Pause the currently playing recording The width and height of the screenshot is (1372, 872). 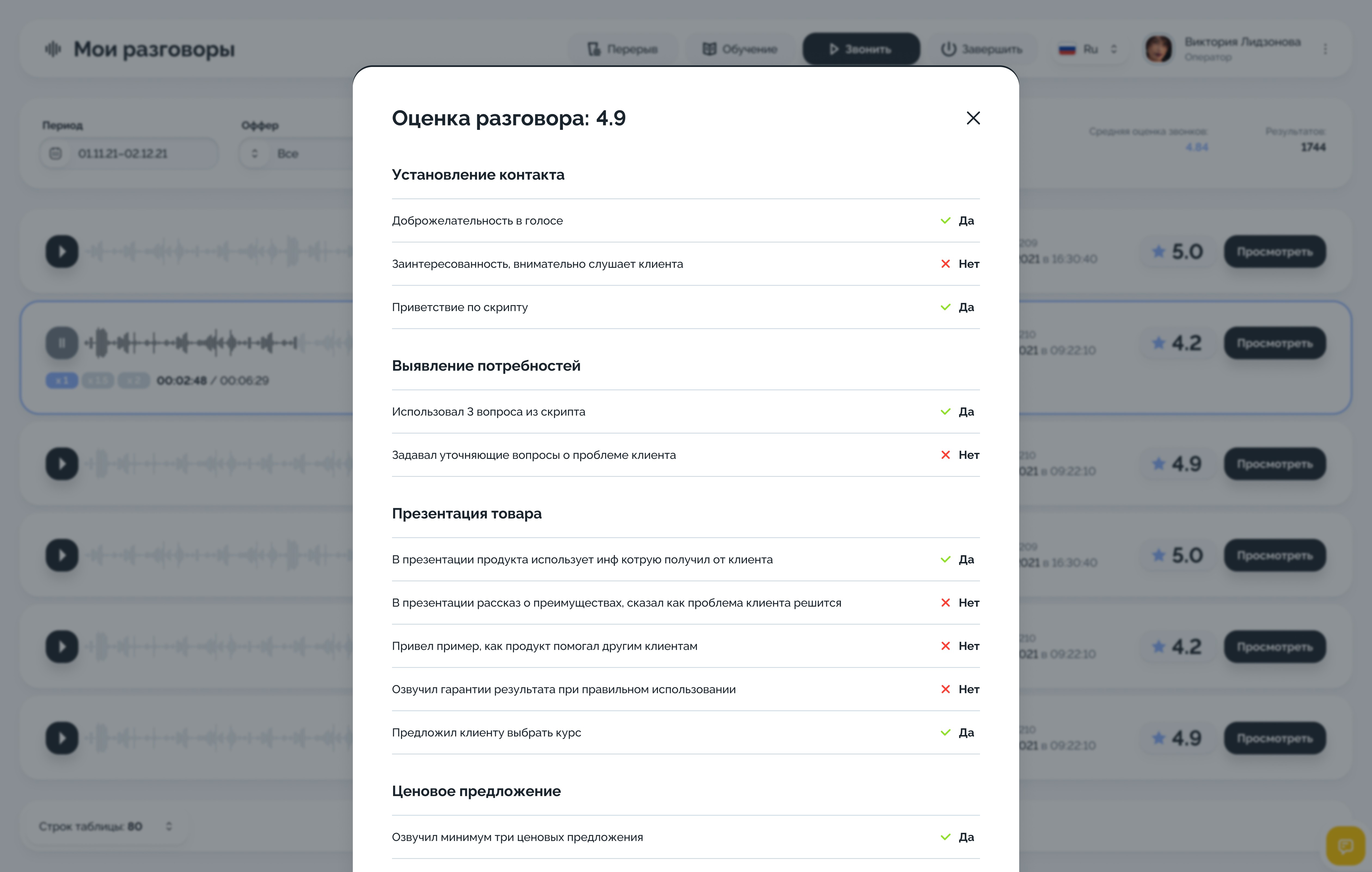tap(62, 343)
